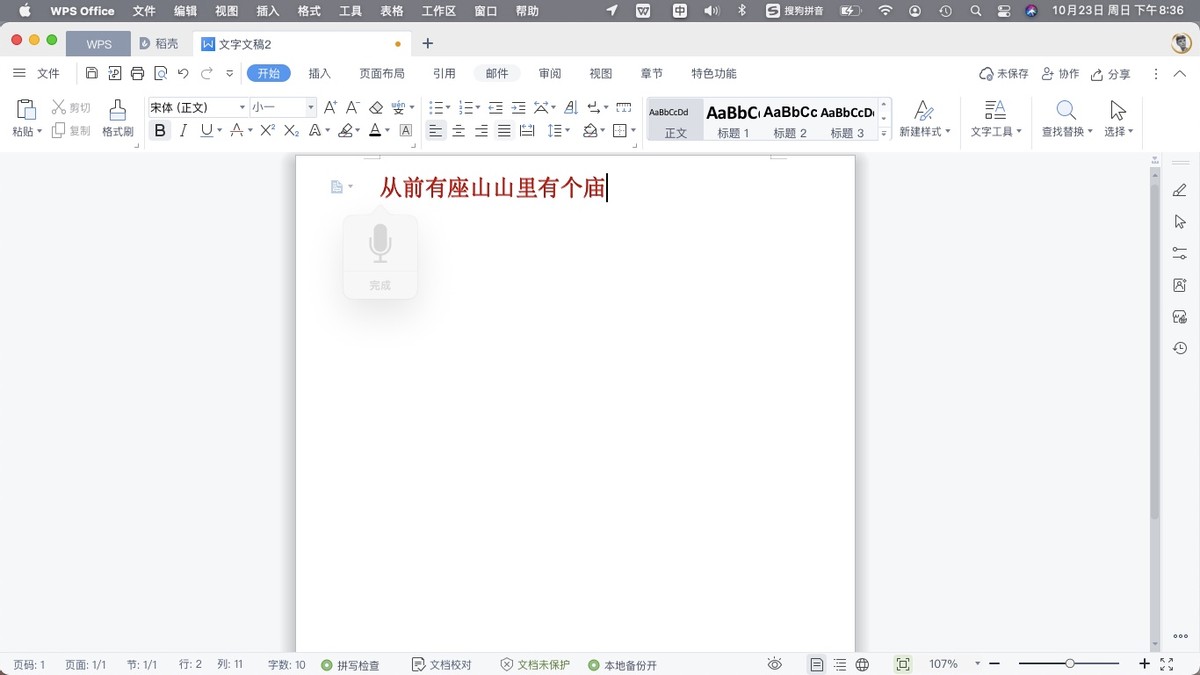Expand the styles gallery list

click(884, 134)
